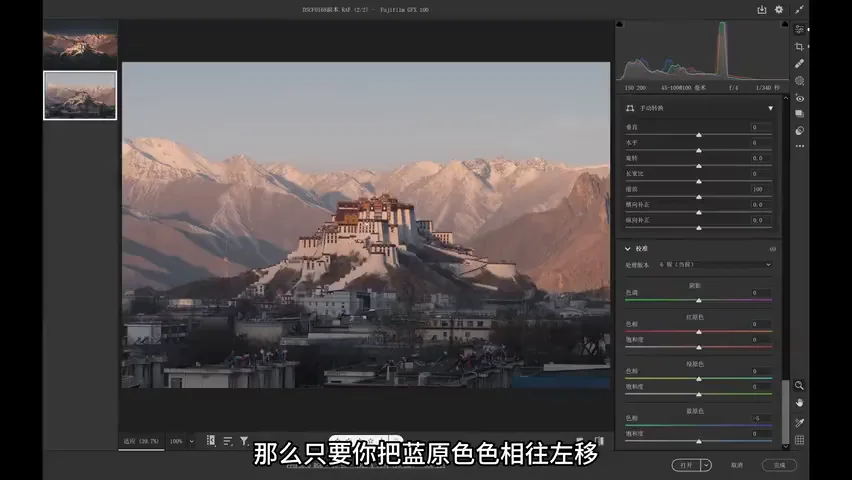852x480 pixels.
Task: Select the Zoom magnifier tool
Action: tap(799, 385)
